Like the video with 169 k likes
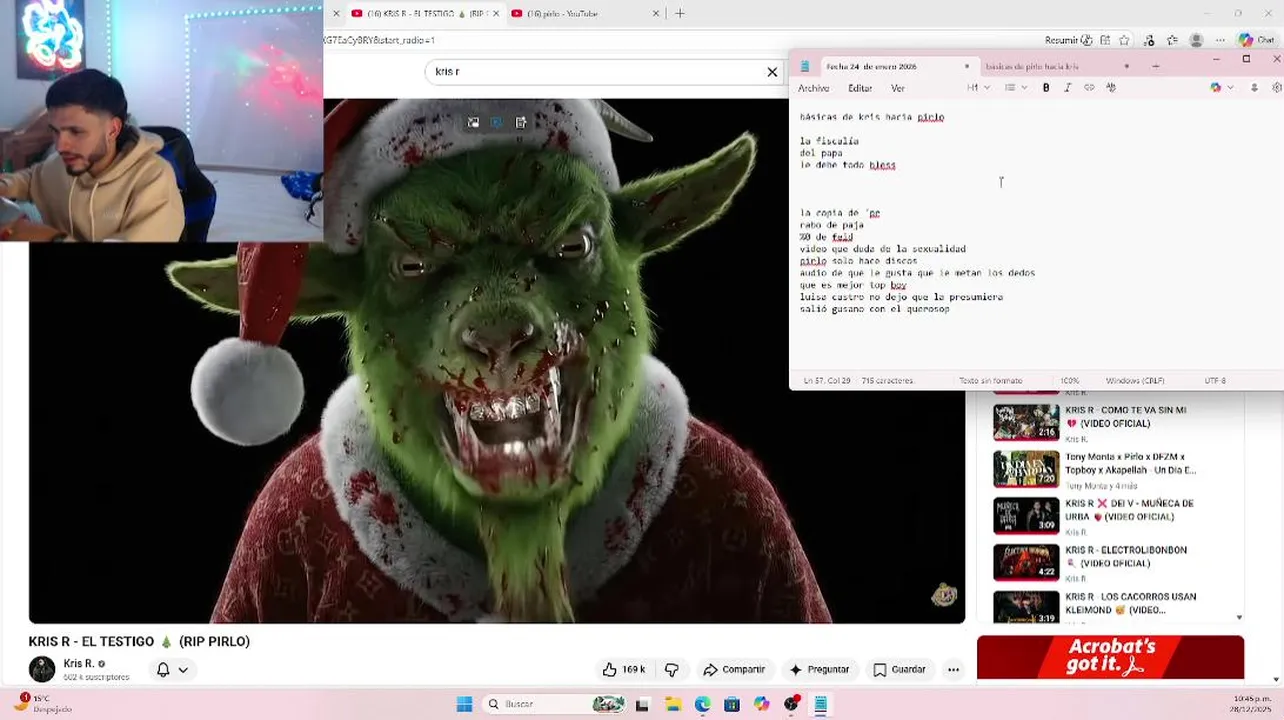The image size is (1284, 720). 623,670
